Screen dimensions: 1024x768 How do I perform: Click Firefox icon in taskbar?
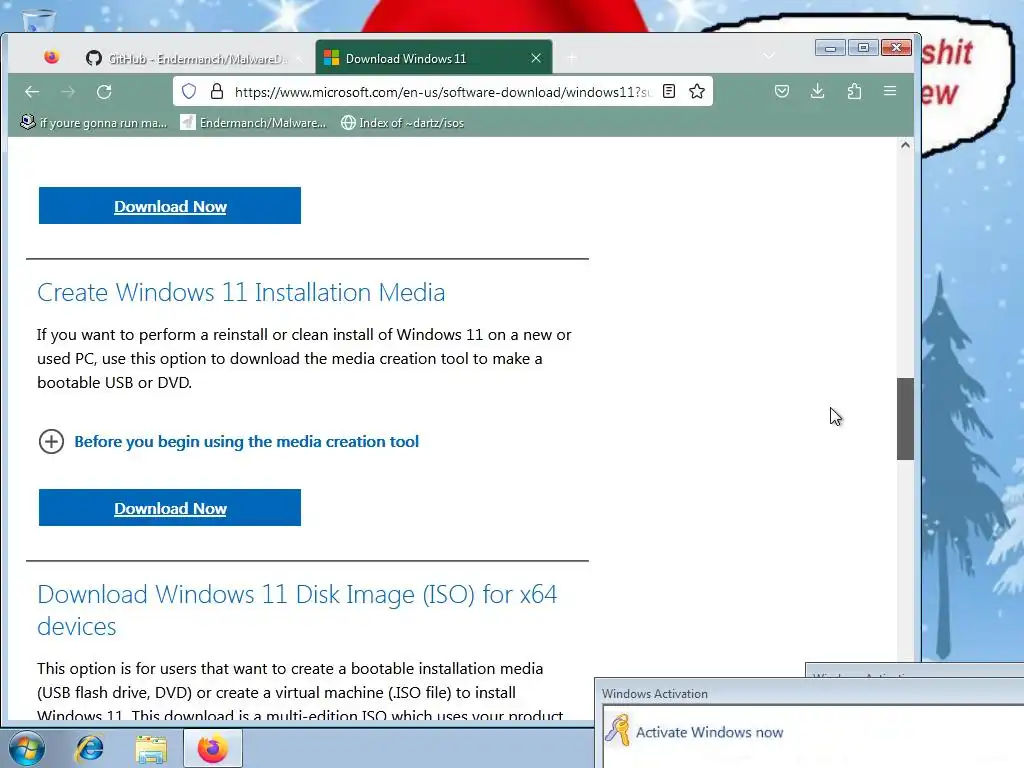[213, 748]
